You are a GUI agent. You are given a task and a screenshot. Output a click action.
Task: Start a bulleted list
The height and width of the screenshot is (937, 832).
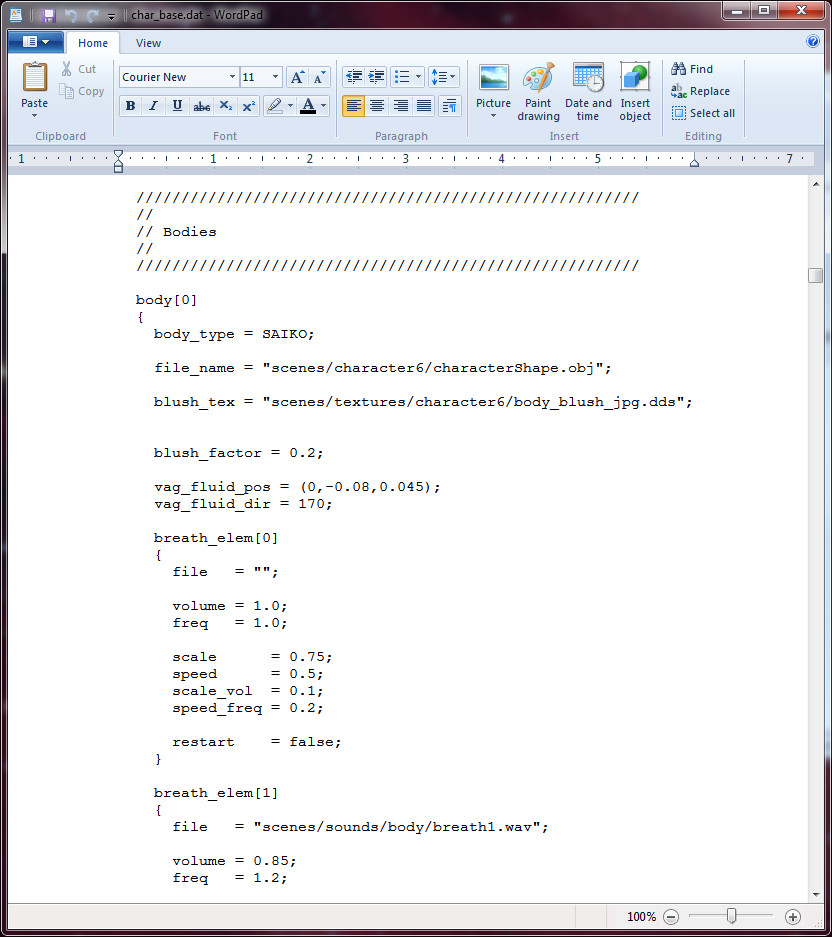(x=402, y=76)
